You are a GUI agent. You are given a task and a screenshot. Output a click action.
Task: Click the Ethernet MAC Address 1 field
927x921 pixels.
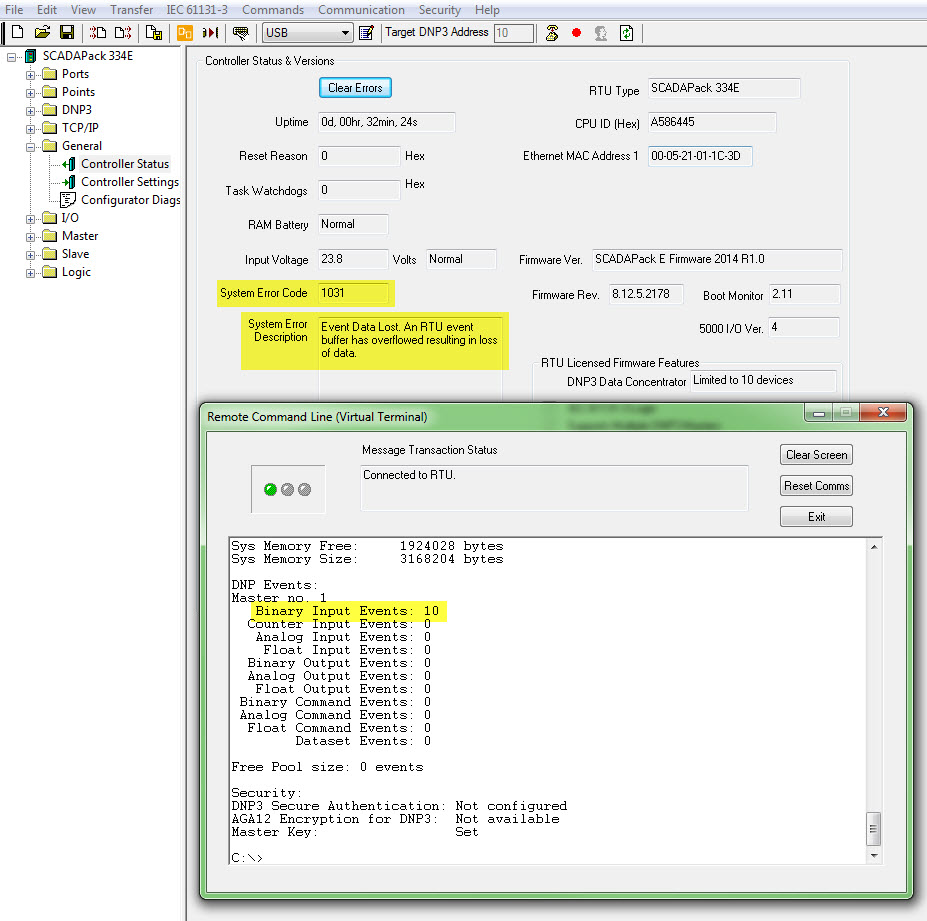pyautogui.click(x=700, y=156)
